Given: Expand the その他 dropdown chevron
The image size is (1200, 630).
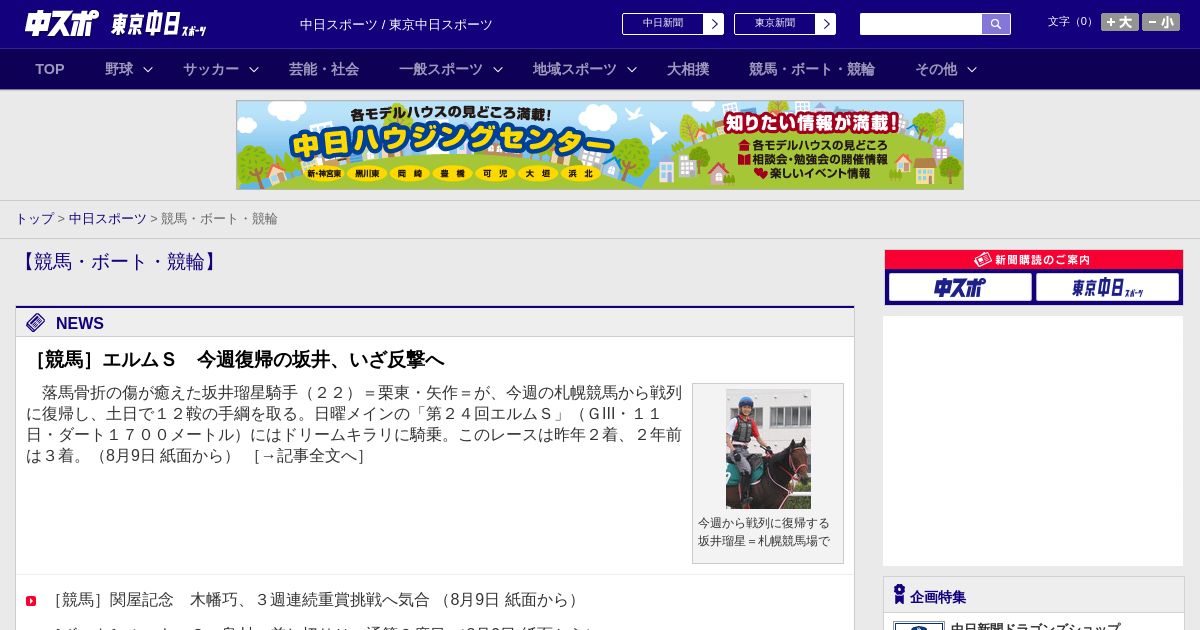Looking at the screenshot, I should tap(972, 70).
